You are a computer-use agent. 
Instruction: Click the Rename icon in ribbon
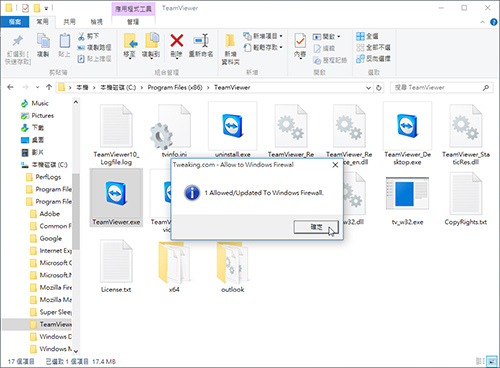tap(201, 41)
